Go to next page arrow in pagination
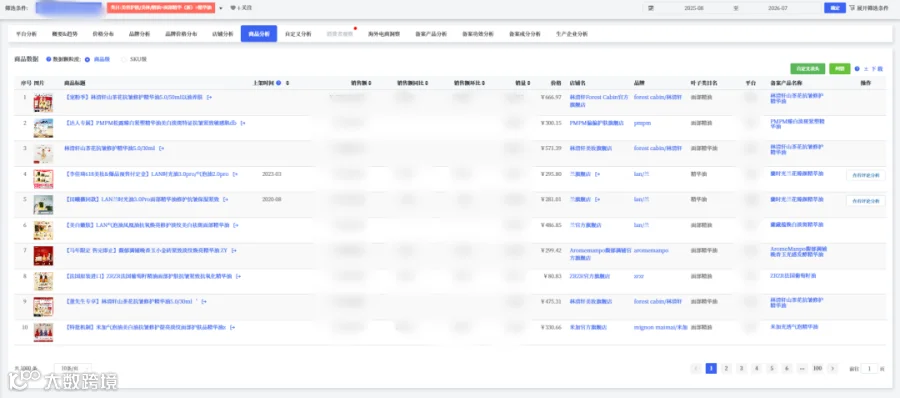This screenshot has height=398, width=900. (832, 368)
